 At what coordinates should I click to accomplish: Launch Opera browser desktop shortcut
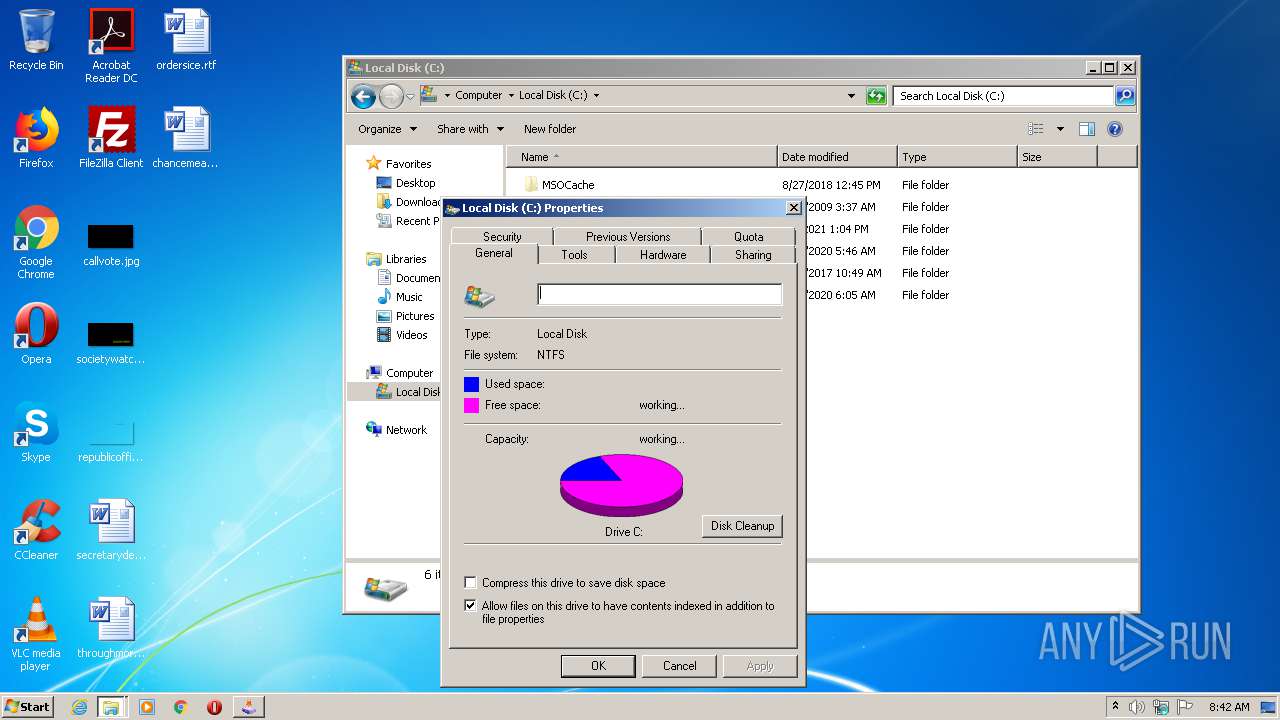(36, 334)
